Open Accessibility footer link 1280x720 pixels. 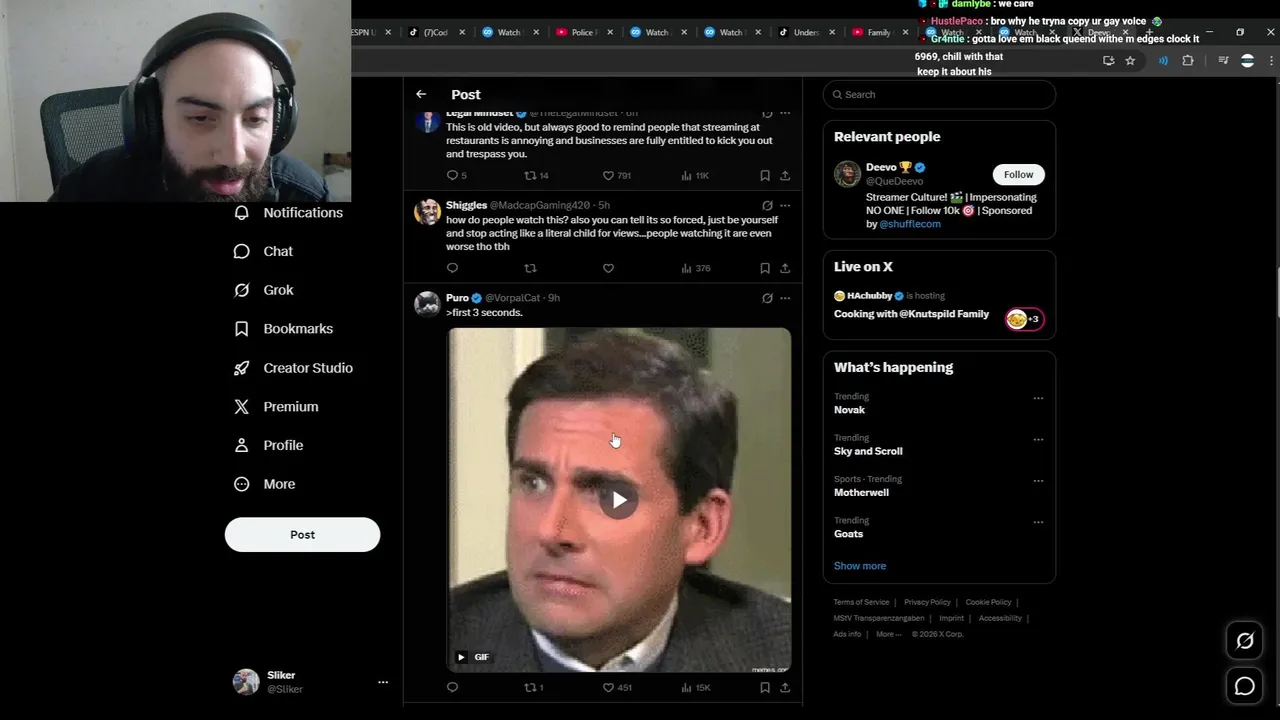pyautogui.click(x=1000, y=618)
